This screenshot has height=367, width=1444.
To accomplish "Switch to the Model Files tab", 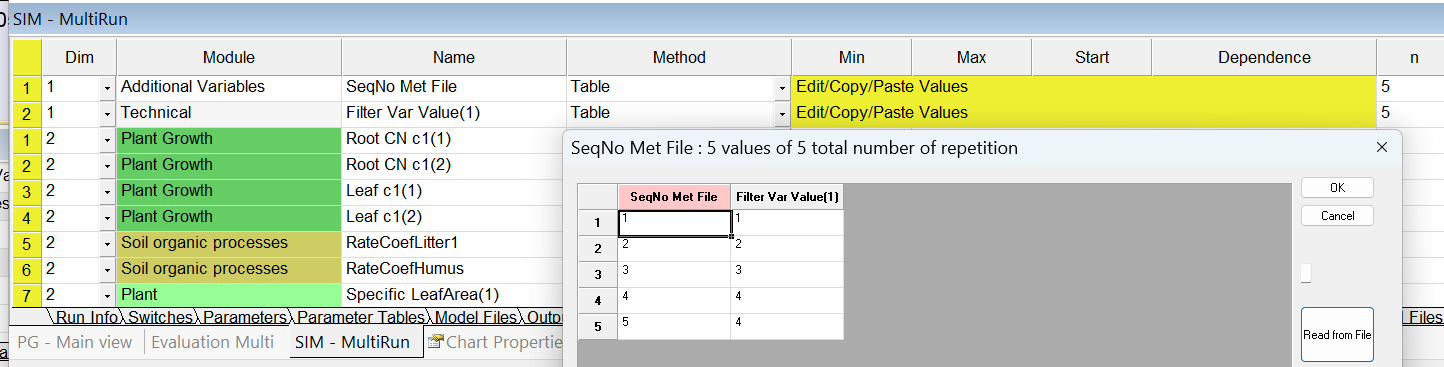I will click(x=476, y=318).
